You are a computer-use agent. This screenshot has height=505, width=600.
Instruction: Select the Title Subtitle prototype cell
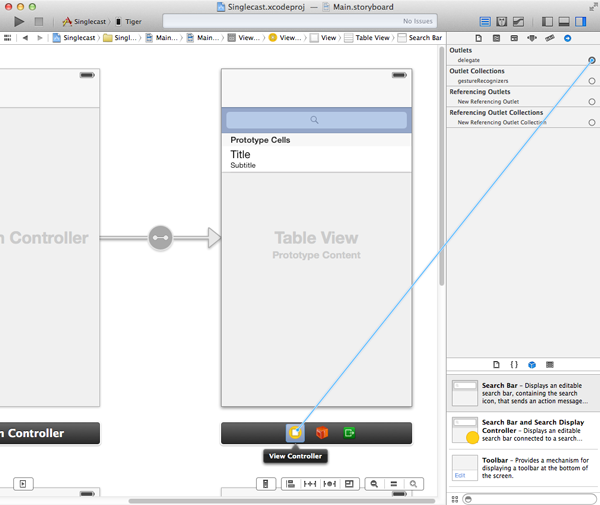tap(316, 159)
